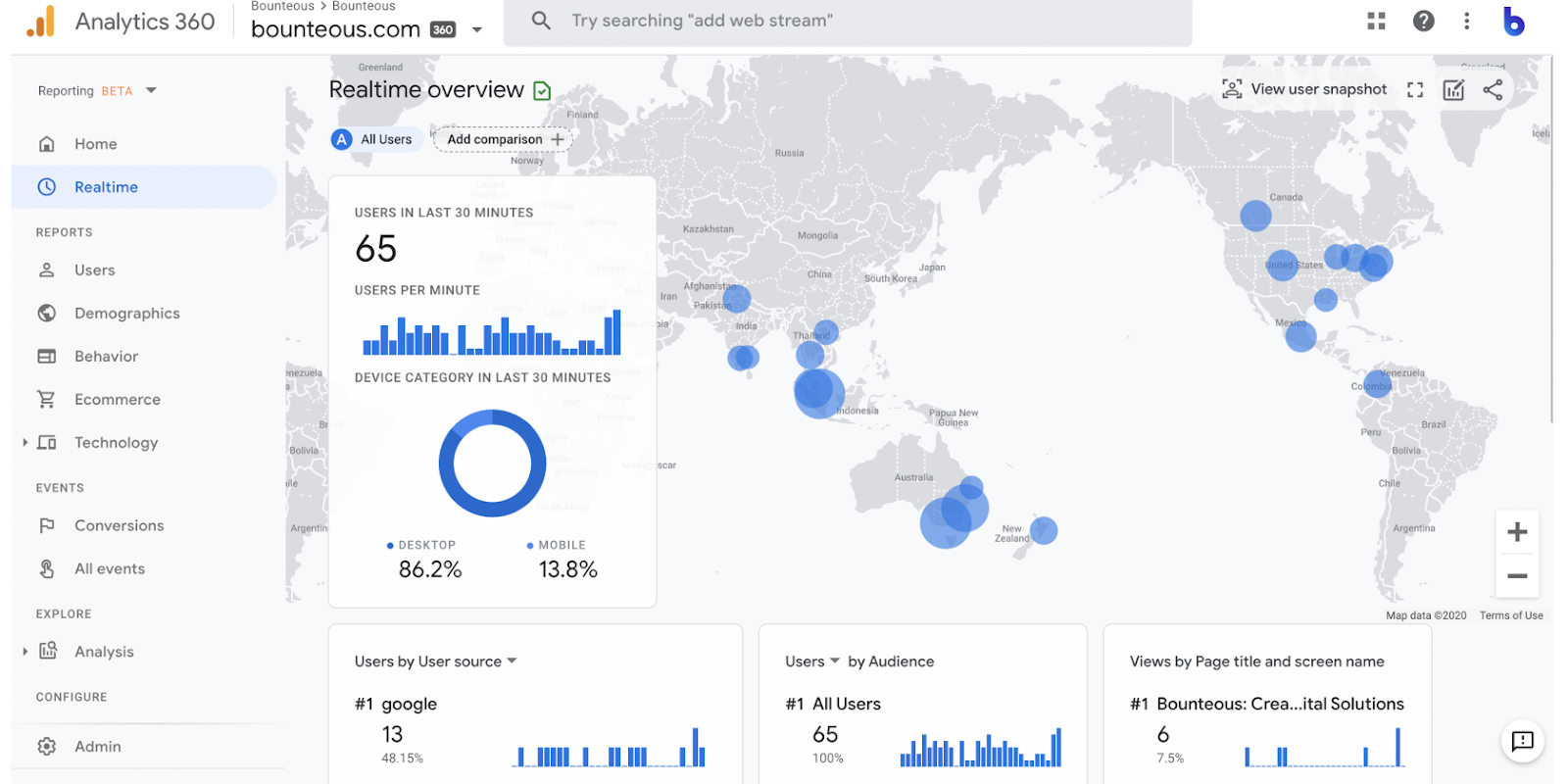Click the View user snapshot icon

click(x=1232, y=89)
